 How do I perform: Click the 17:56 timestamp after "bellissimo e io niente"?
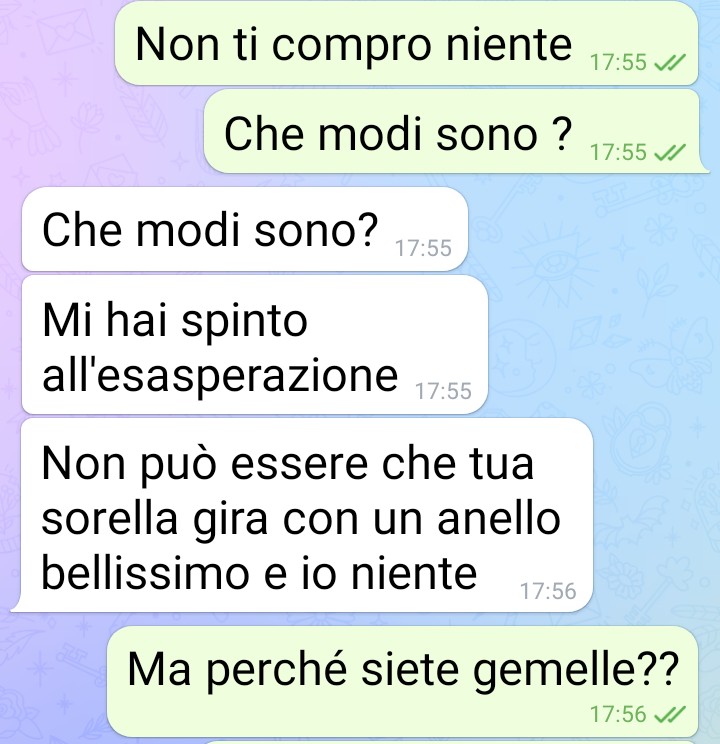(x=548, y=591)
